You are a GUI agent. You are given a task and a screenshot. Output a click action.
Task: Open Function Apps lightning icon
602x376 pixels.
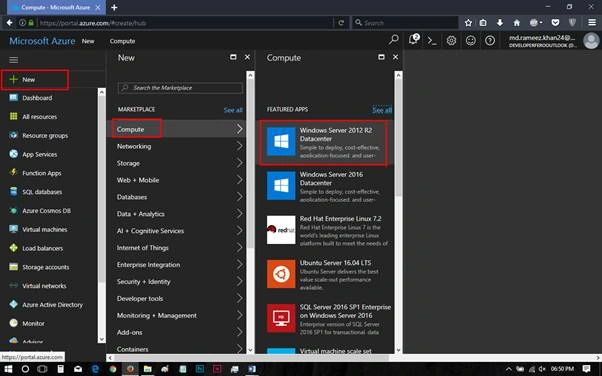[13, 172]
